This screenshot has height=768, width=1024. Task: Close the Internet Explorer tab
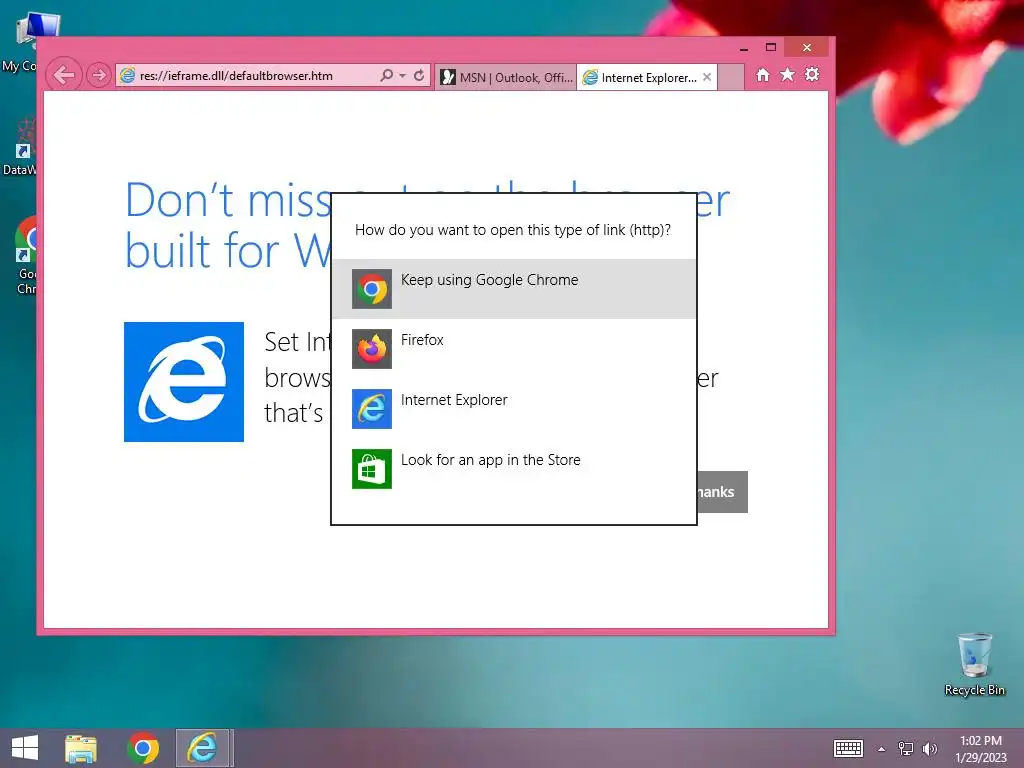point(707,77)
